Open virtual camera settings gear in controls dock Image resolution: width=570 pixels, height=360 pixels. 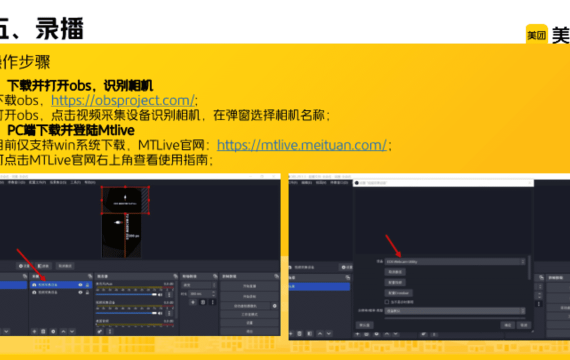pyautogui.click(x=274, y=306)
